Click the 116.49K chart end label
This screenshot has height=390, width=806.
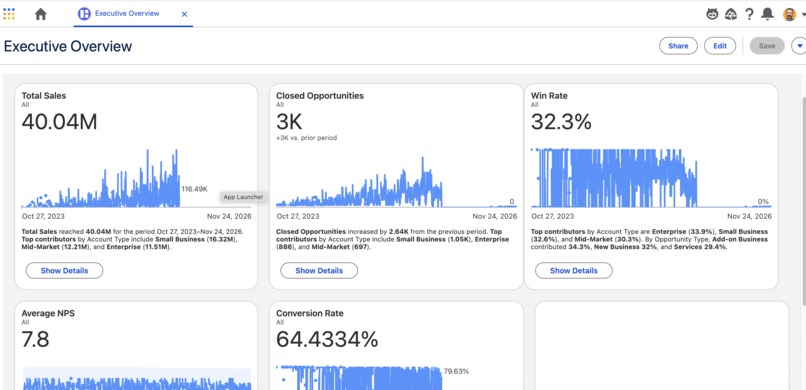click(194, 189)
